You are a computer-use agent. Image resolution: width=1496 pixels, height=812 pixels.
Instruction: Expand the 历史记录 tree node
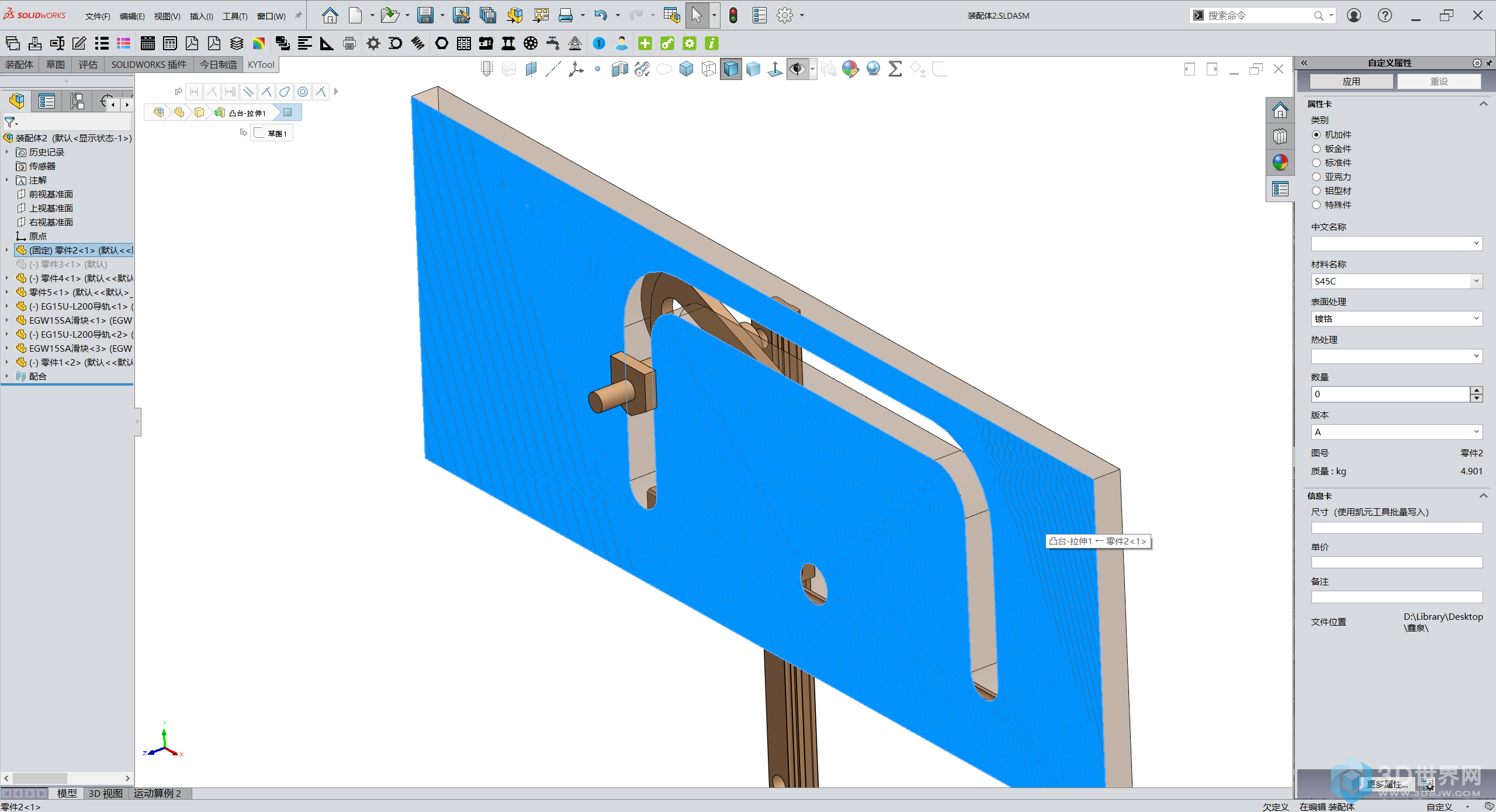coord(7,152)
